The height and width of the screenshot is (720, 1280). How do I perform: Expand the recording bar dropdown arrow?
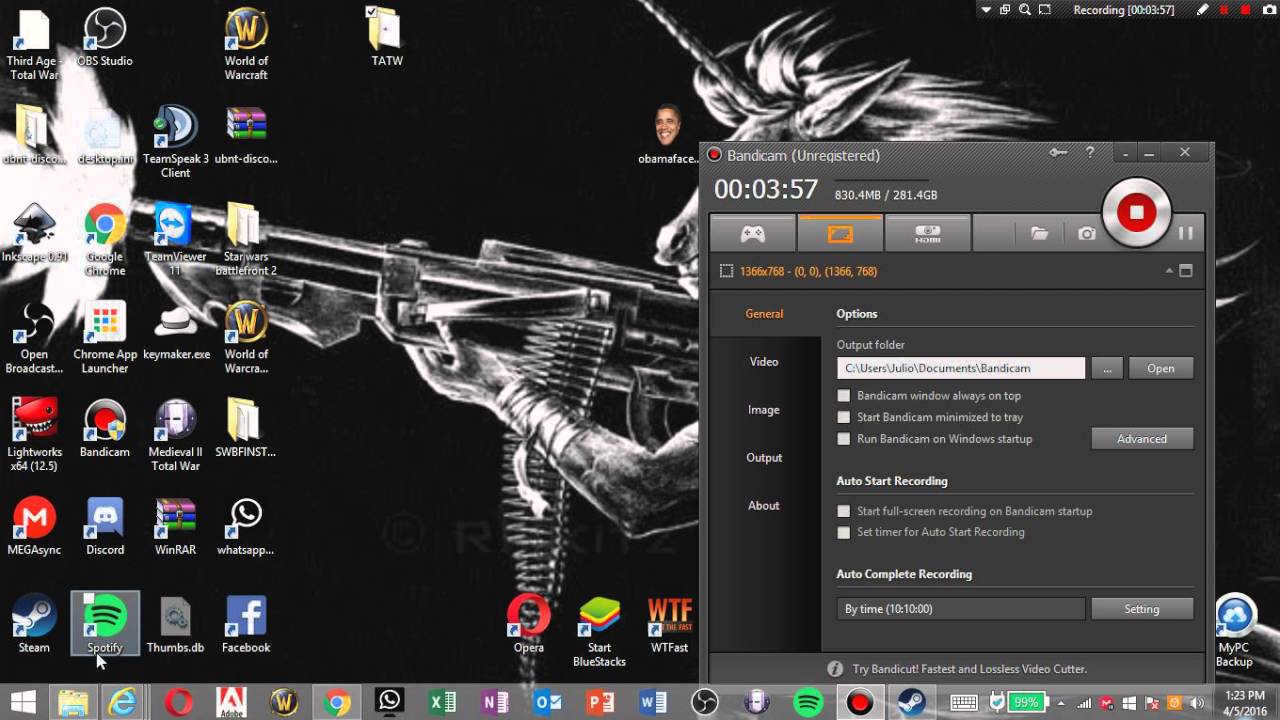click(986, 10)
